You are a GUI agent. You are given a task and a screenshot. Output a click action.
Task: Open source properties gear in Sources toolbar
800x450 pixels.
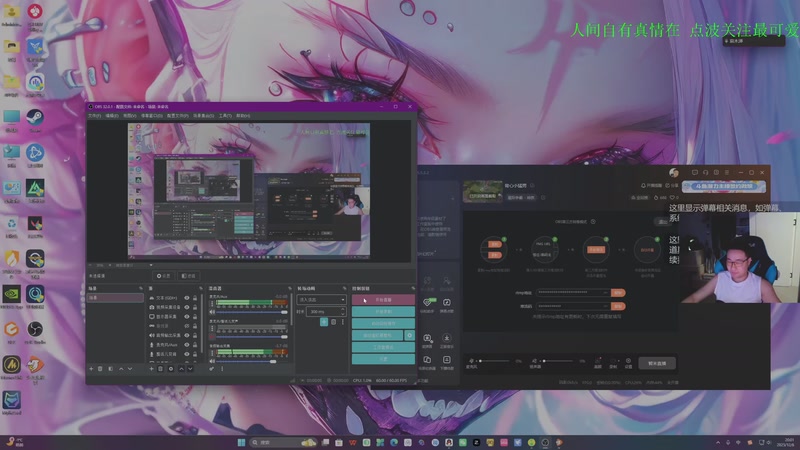coord(171,369)
